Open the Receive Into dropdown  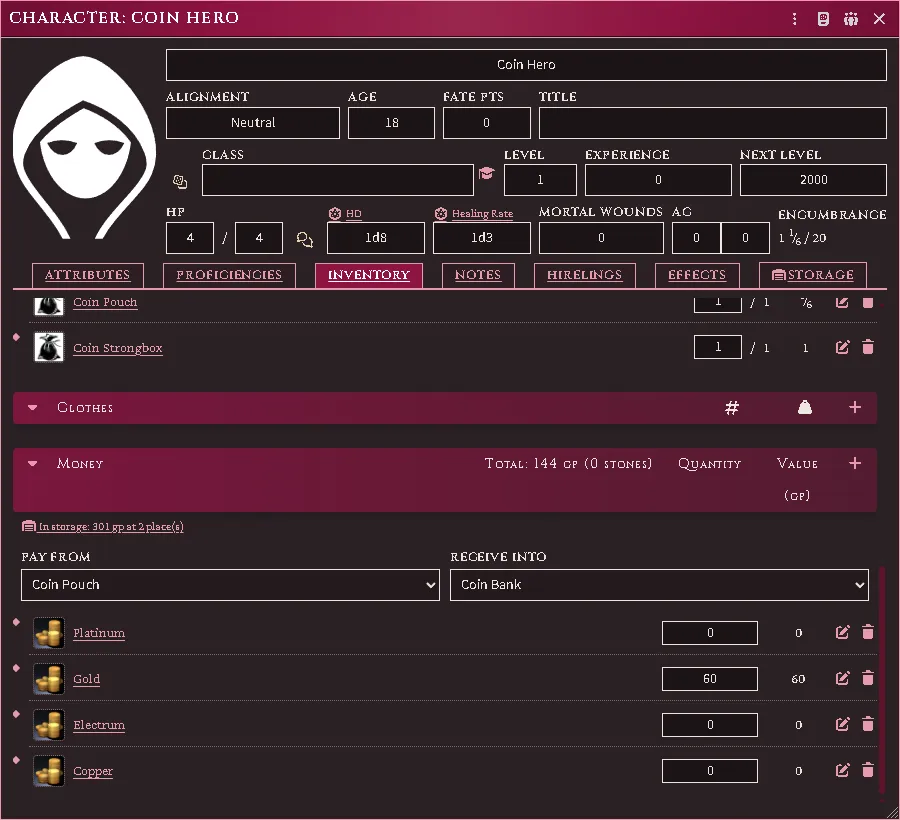tap(659, 585)
